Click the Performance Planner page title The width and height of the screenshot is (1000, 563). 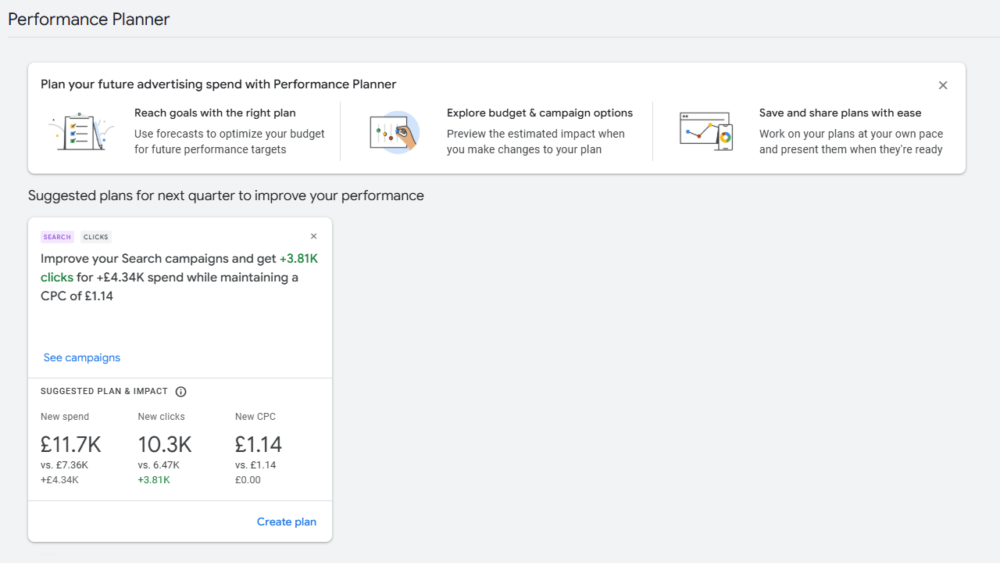point(89,19)
